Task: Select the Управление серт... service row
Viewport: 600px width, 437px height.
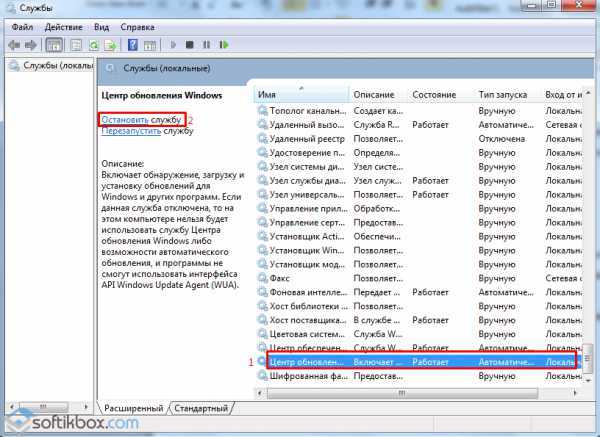Action: point(420,223)
